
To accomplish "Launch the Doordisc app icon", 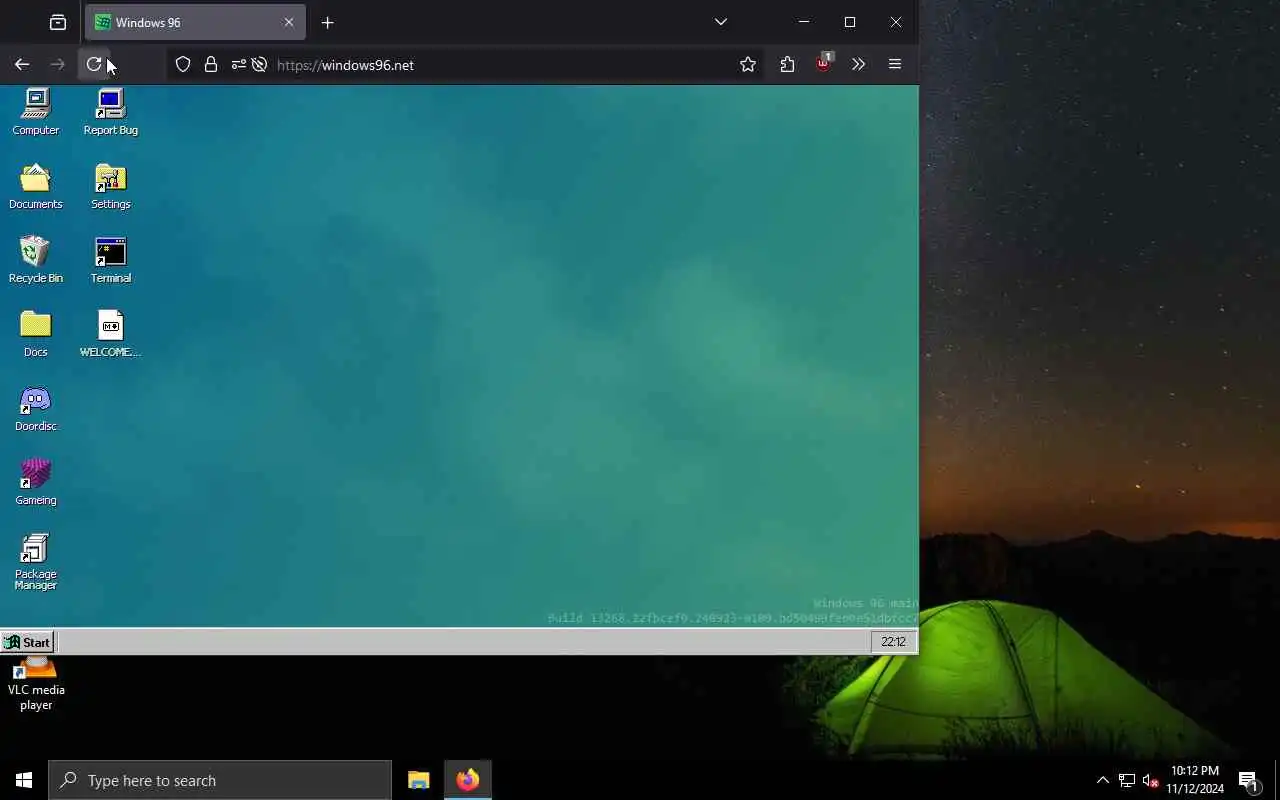I will coord(36,408).
